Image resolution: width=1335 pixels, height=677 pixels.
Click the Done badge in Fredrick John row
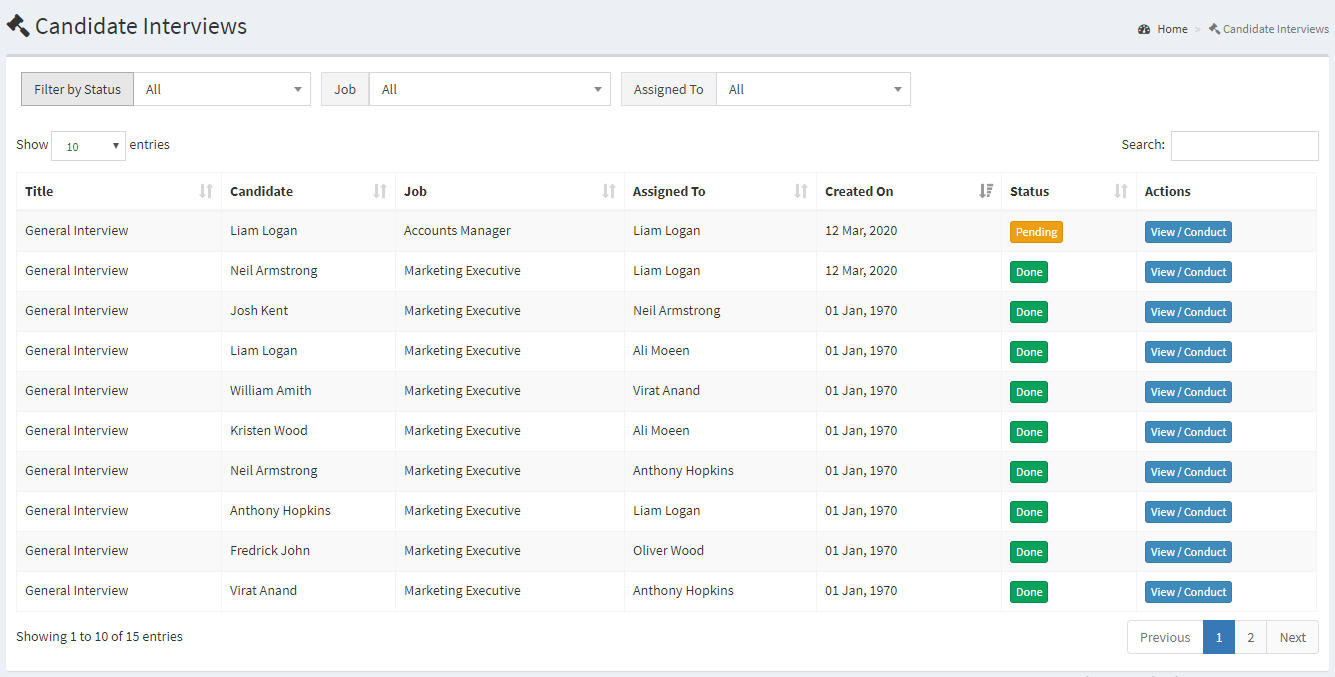click(1029, 552)
